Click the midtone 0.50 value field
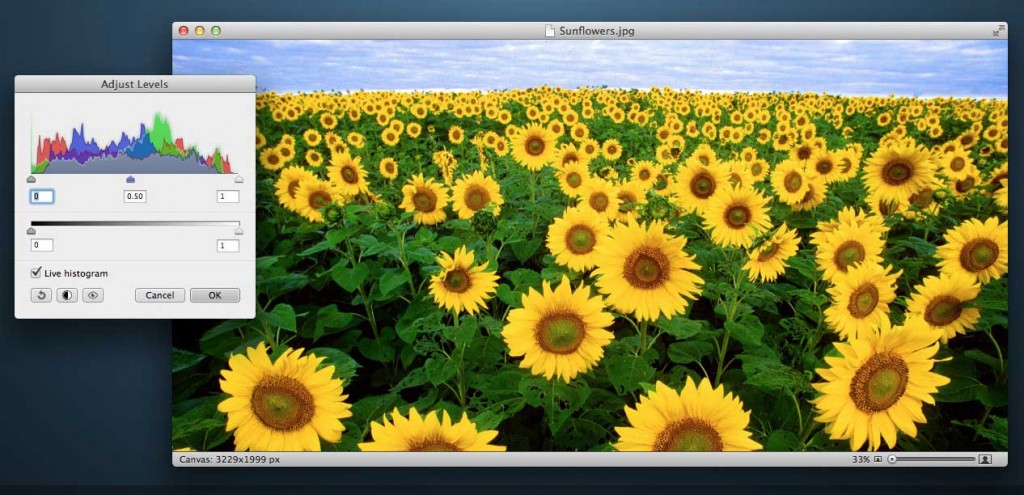1024x495 pixels. click(135, 197)
